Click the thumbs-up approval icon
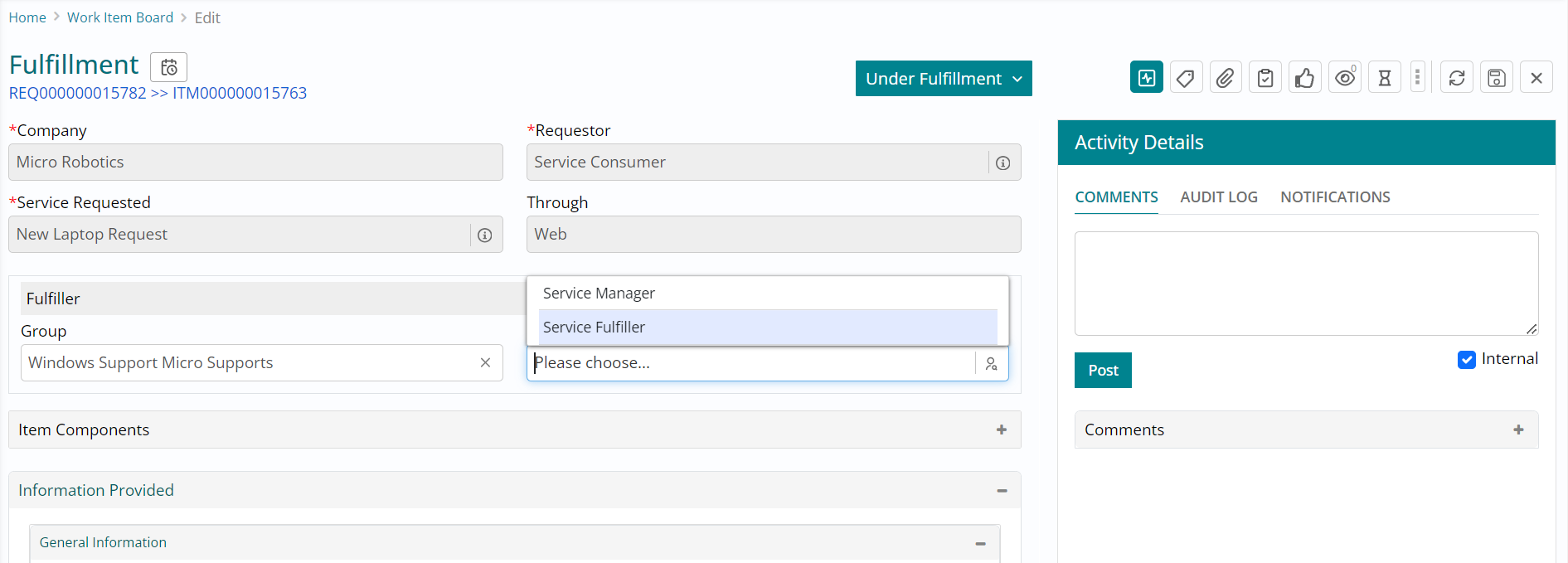The height and width of the screenshot is (563, 1568). [x=1304, y=78]
